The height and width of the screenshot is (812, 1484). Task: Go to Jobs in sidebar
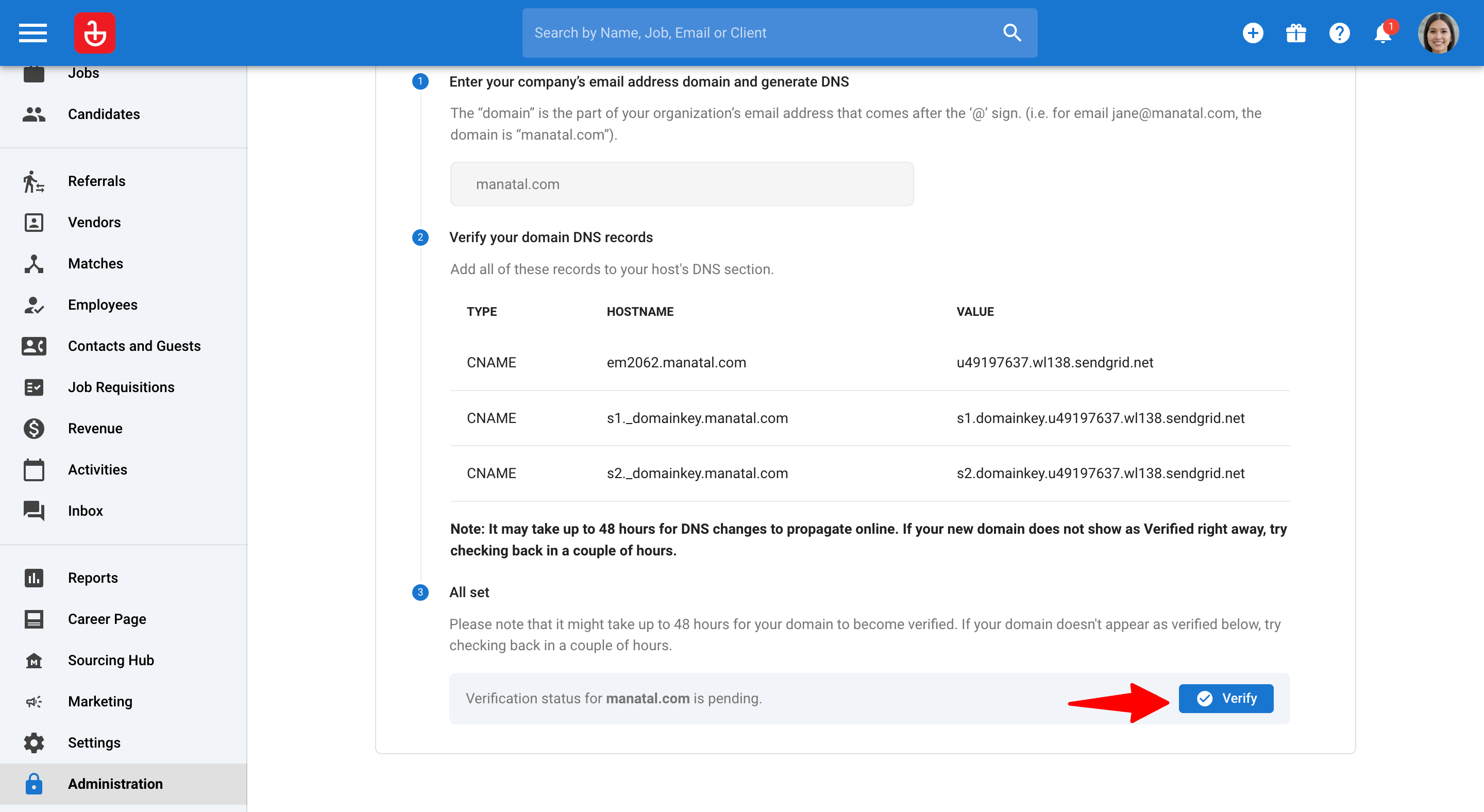[123, 73]
